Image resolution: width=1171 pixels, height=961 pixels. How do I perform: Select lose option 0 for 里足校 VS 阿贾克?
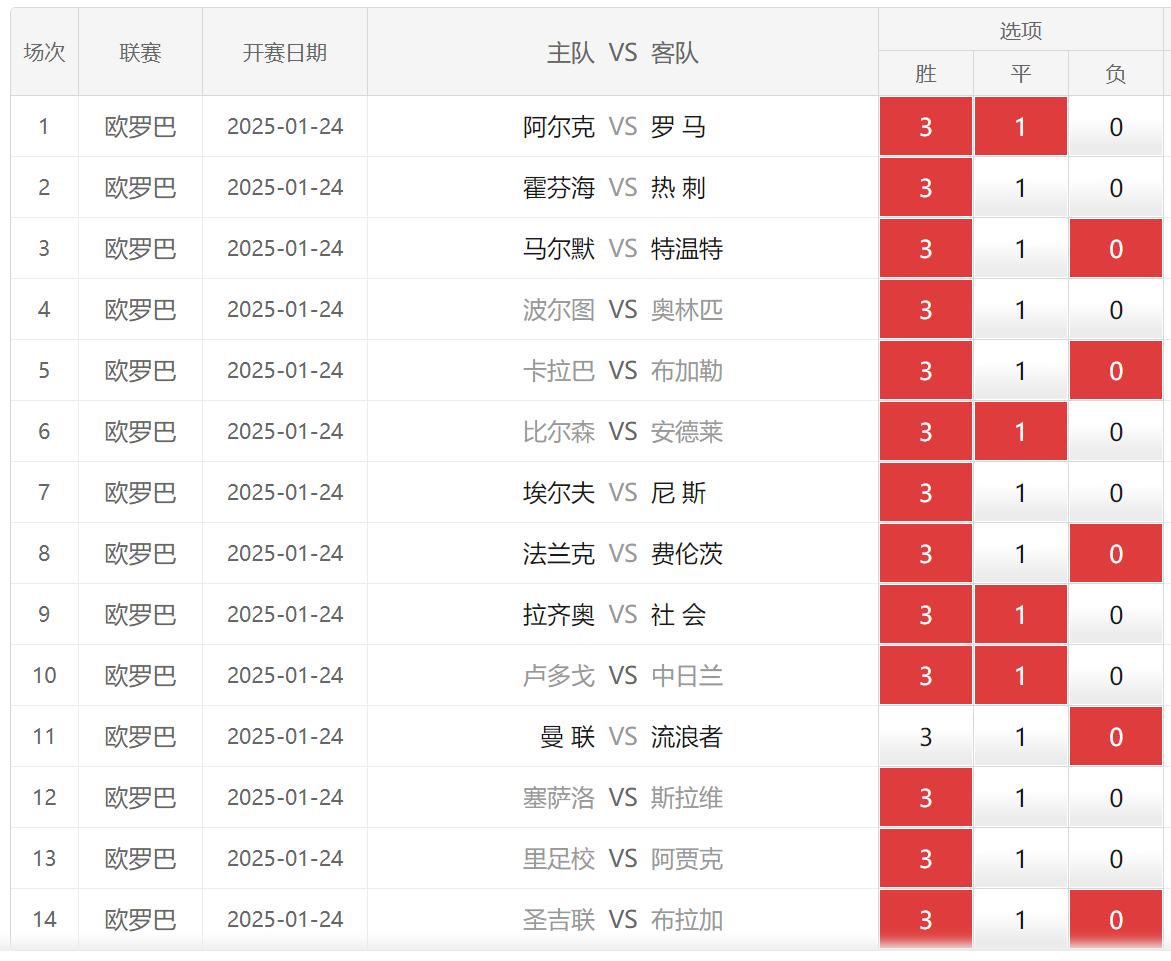[x=1116, y=859]
